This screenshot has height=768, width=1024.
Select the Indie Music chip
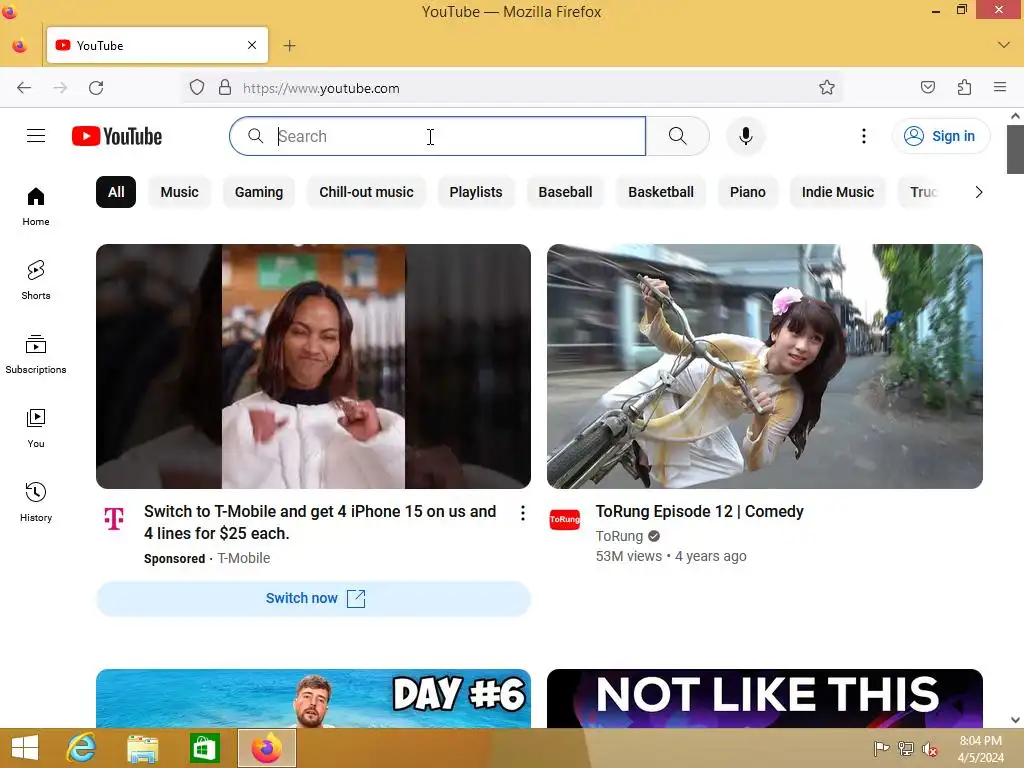coord(838,192)
